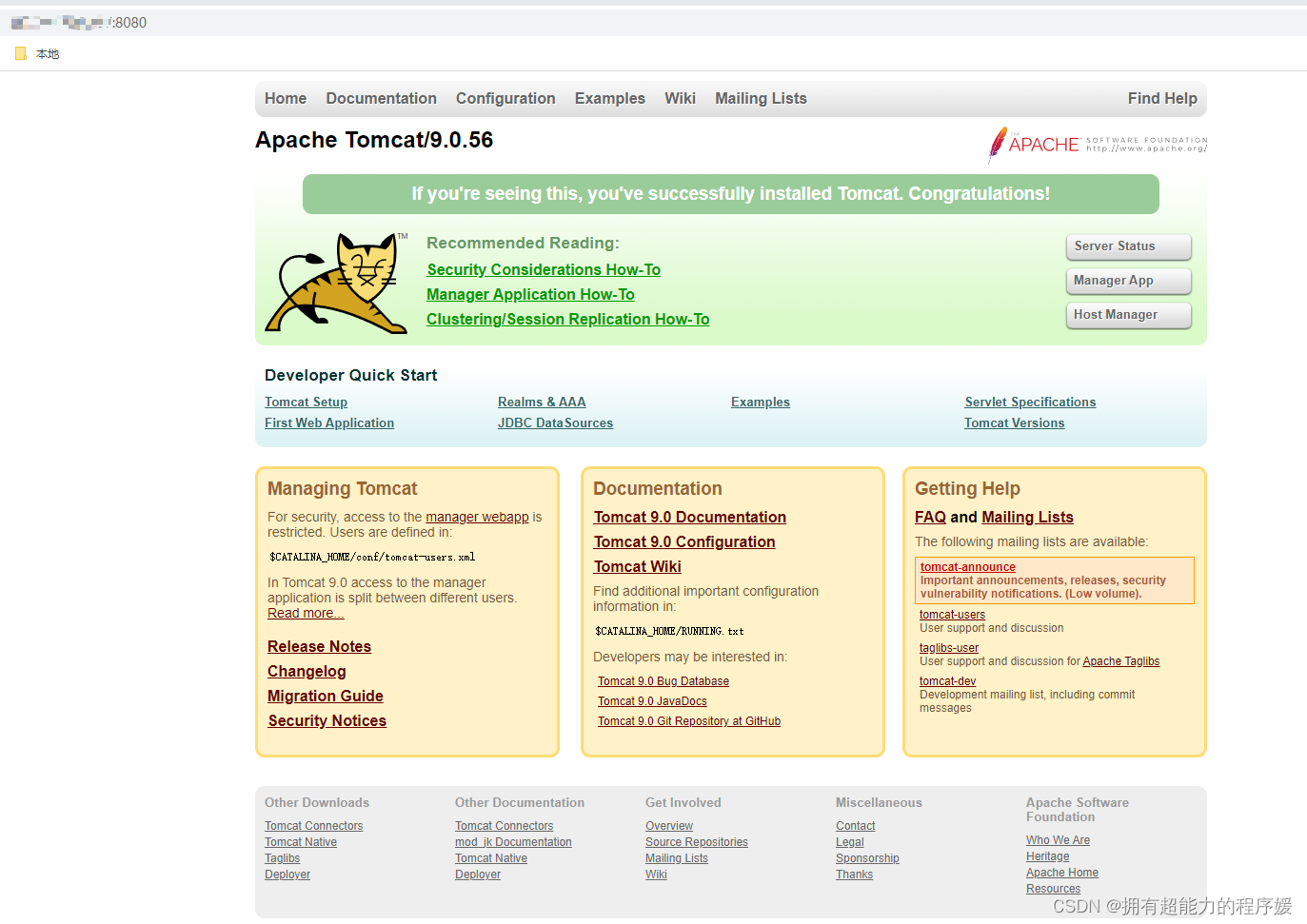The width and height of the screenshot is (1307, 924).
Task: Open Security Notices link
Action: pos(327,721)
